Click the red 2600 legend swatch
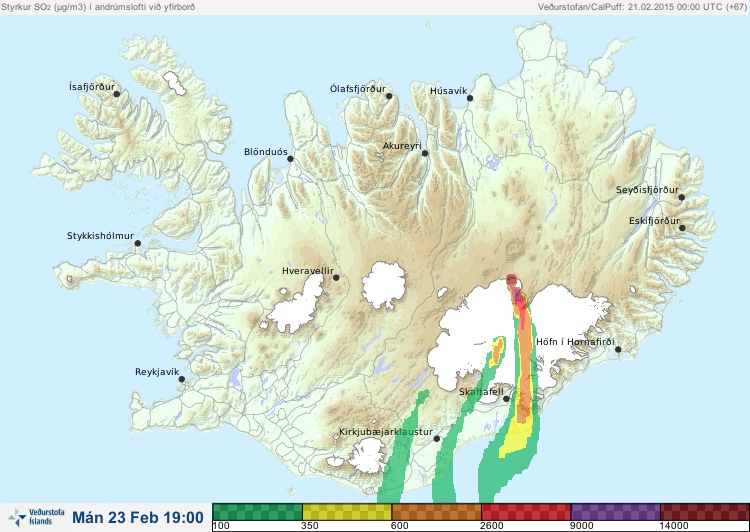The image size is (750, 532). click(526, 512)
